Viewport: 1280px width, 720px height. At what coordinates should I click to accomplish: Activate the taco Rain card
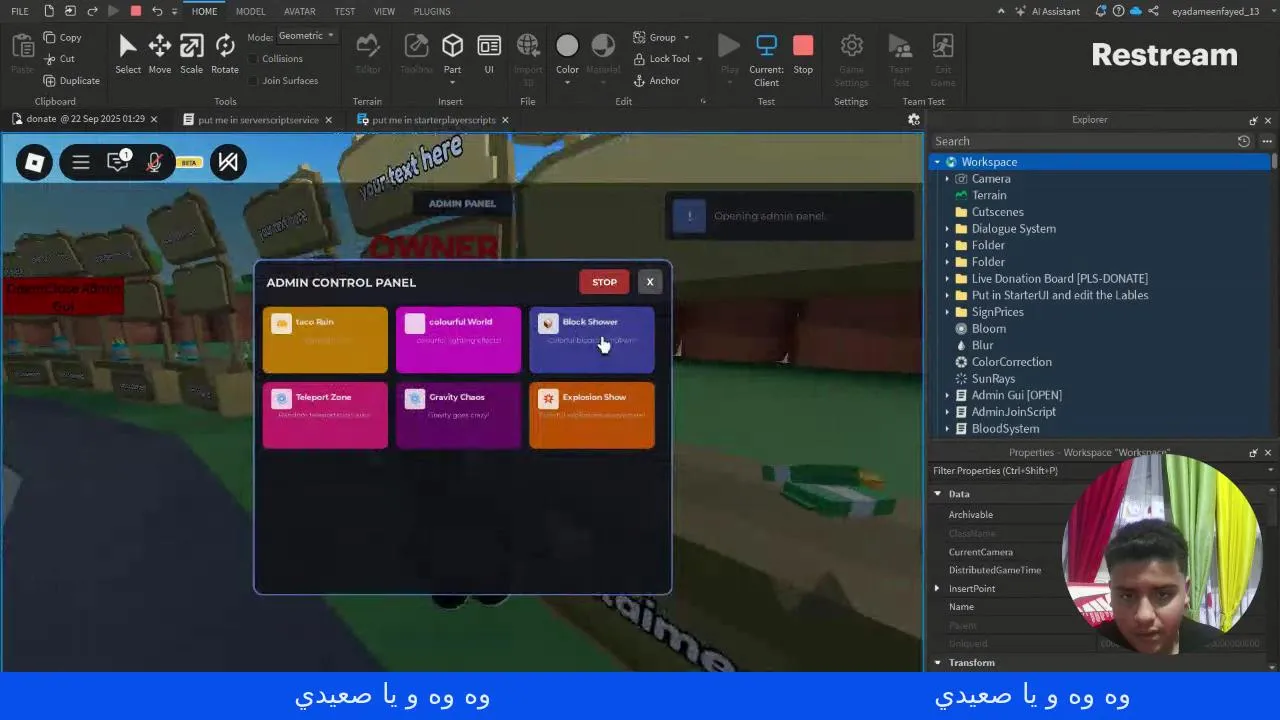325,340
